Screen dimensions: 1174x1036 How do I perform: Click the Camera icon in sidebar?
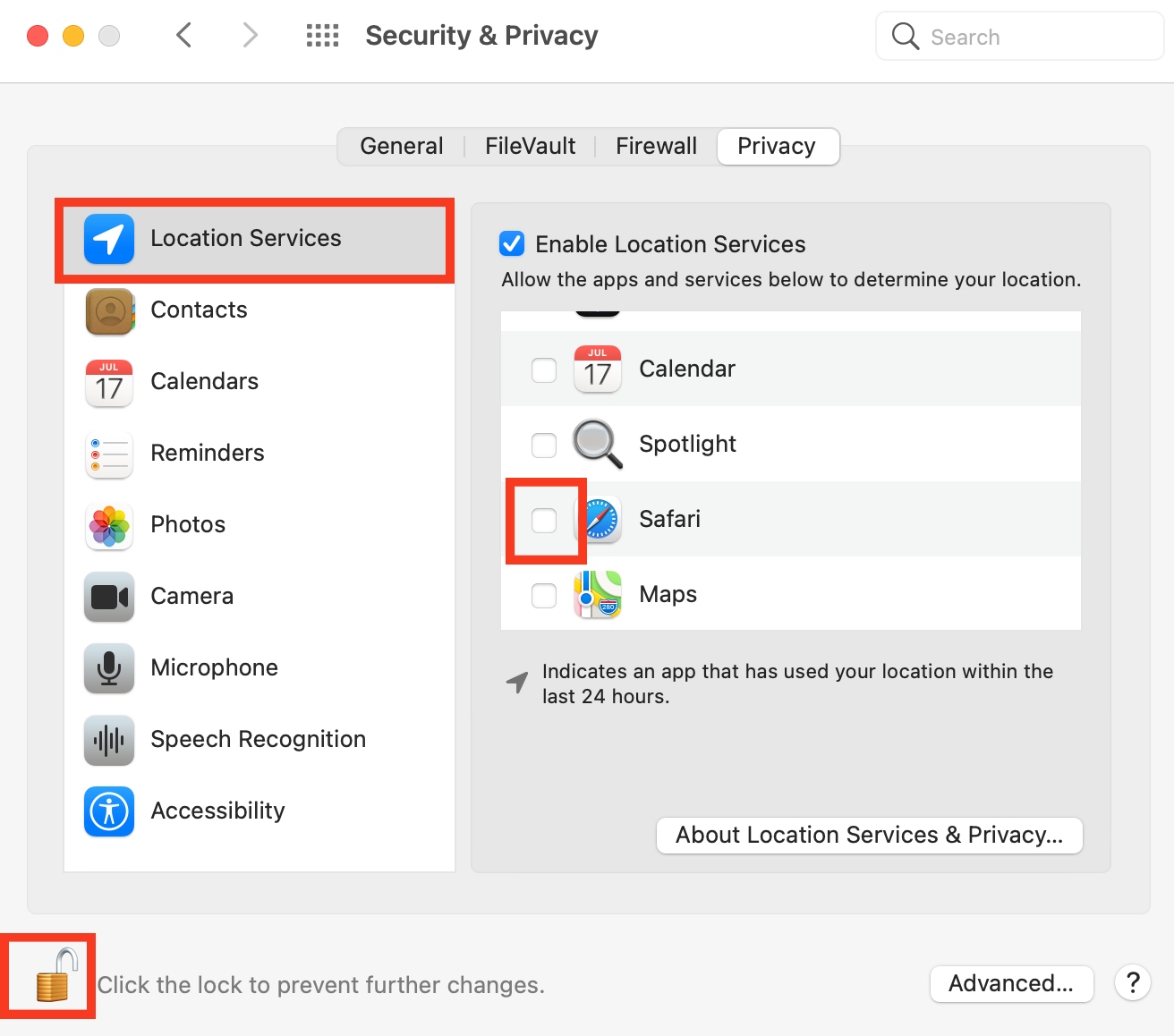[107, 597]
